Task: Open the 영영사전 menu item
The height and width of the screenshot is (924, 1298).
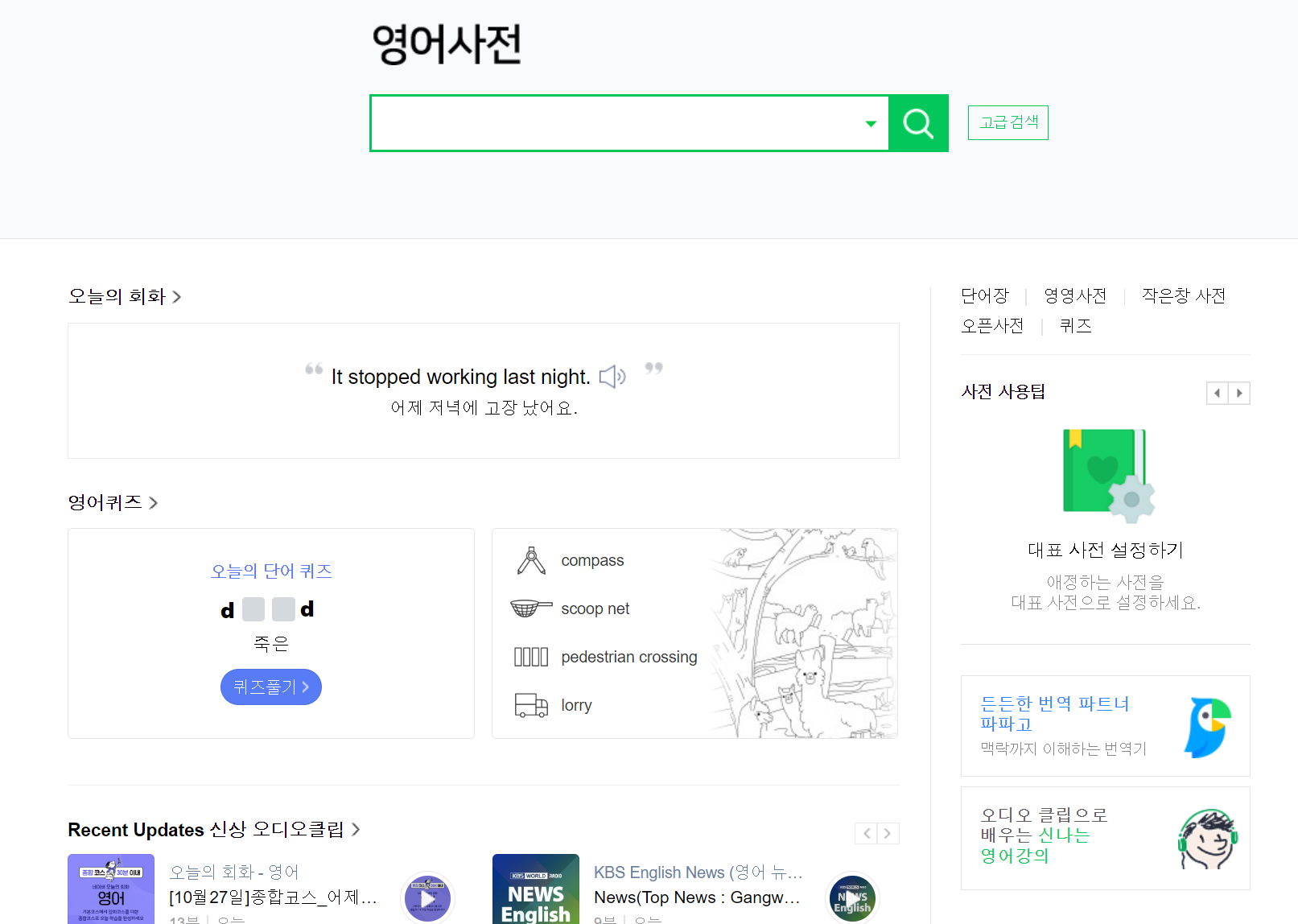Action: coord(1075,295)
